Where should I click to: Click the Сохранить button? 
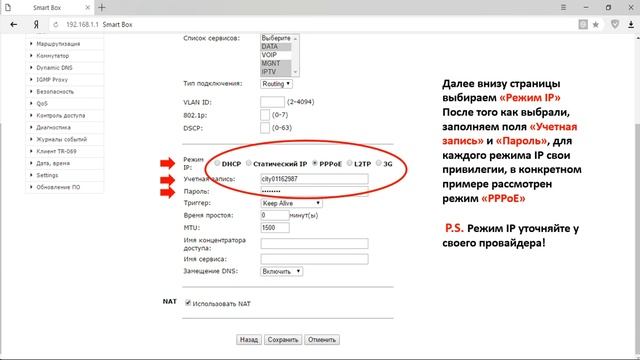coord(283,340)
